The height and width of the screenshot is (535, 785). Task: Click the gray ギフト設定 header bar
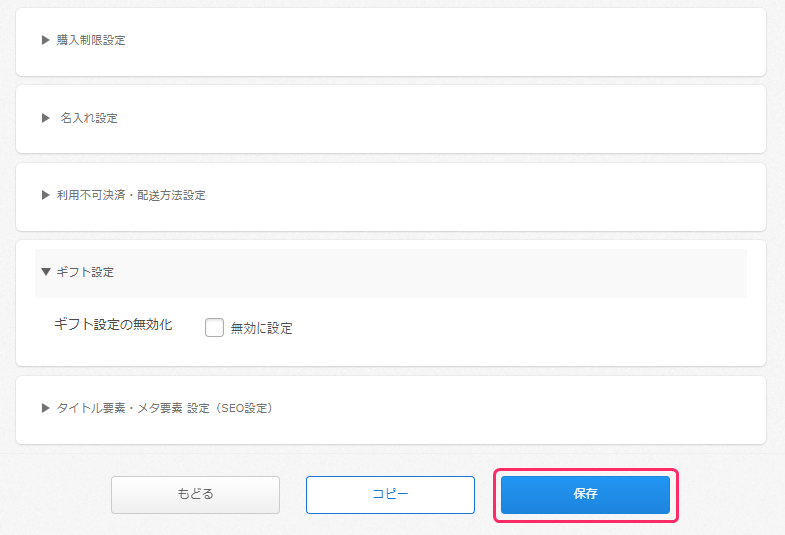(450, 273)
